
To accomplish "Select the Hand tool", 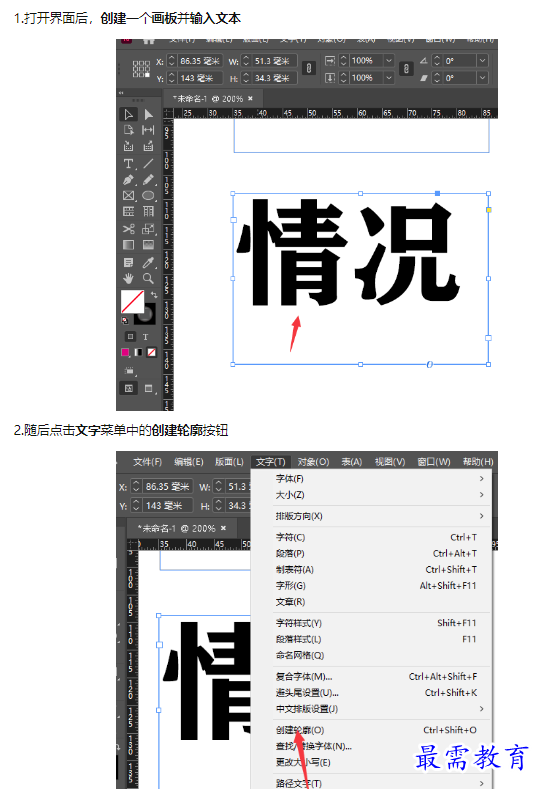I will pyautogui.click(x=128, y=278).
